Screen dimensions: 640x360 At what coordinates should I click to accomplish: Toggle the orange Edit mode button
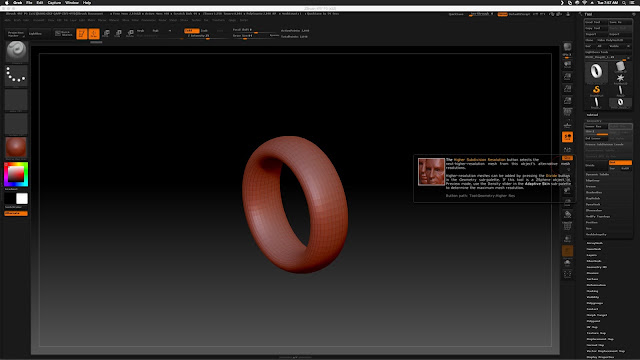tap(82, 33)
